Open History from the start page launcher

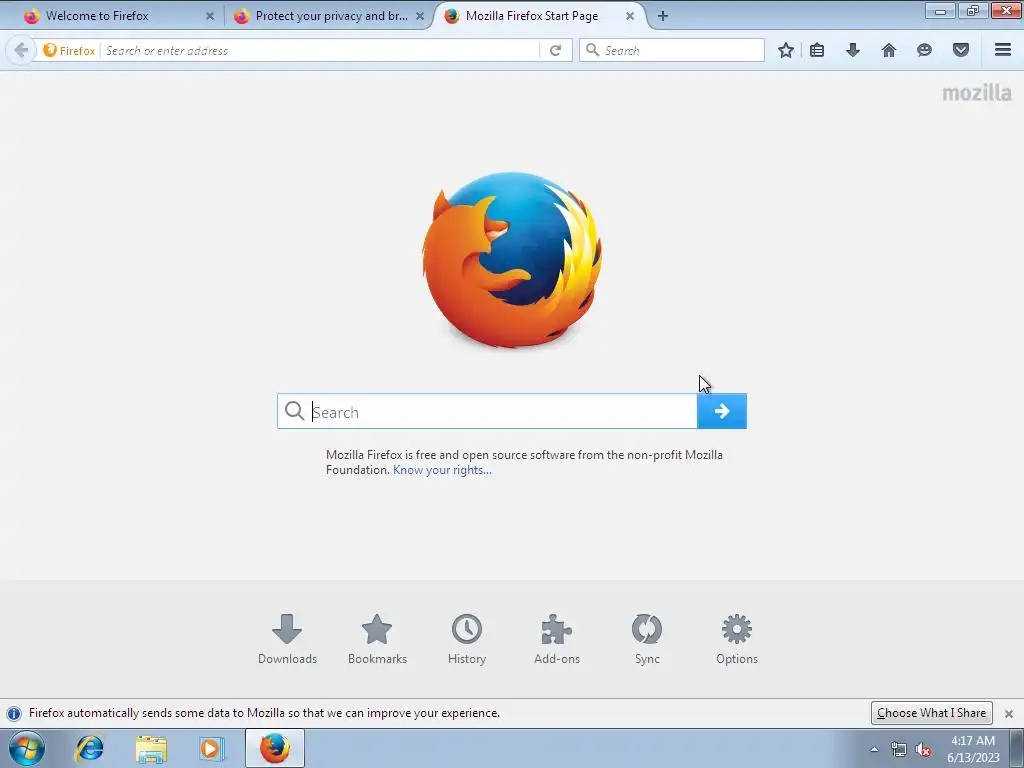click(x=467, y=639)
